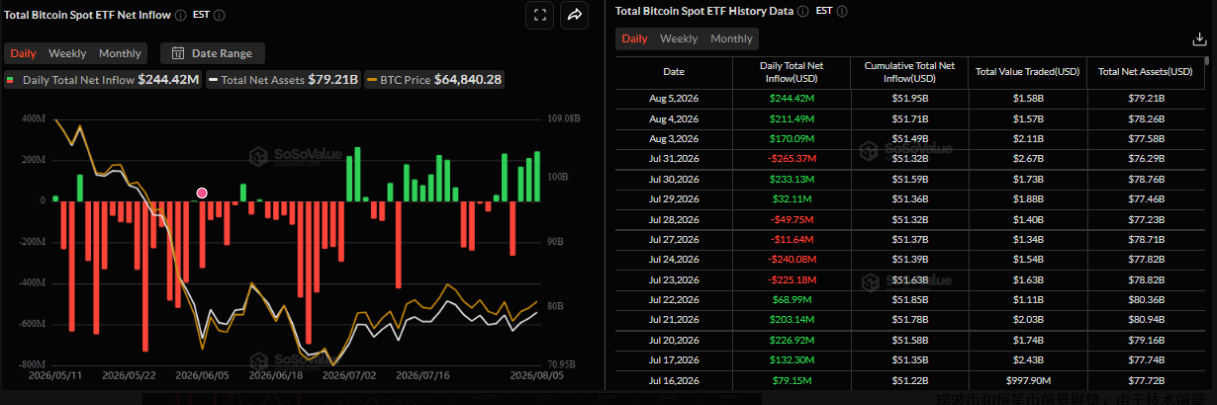Switch History Data table to Weekly
1217x405 pixels.
tap(679, 39)
